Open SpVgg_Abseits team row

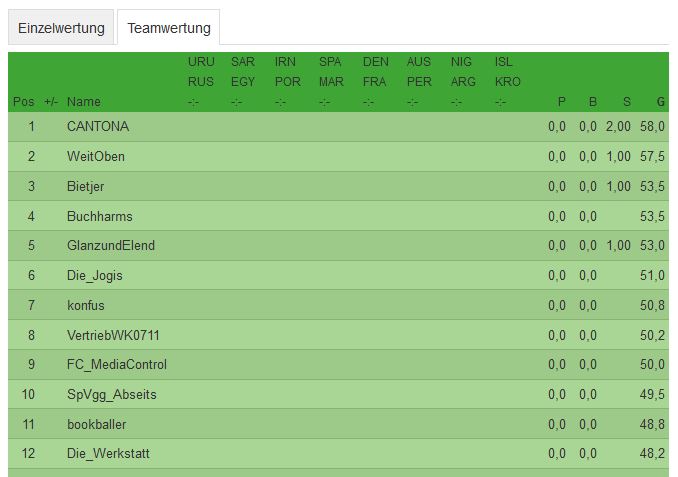112,394
